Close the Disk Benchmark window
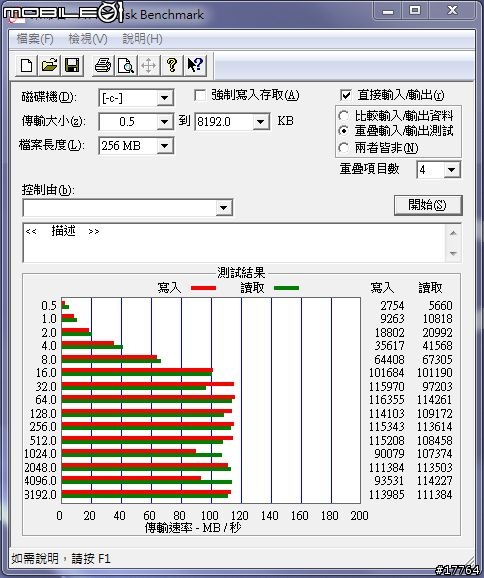The image size is (484, 578). [452, 10]
